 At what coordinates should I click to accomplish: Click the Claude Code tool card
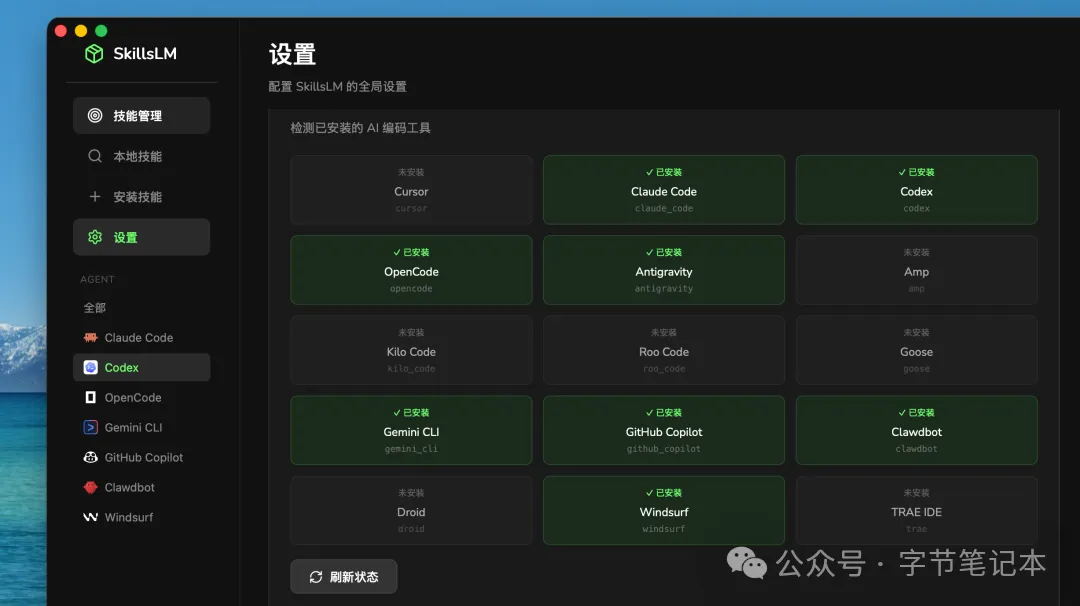click(x=663, y=190)
